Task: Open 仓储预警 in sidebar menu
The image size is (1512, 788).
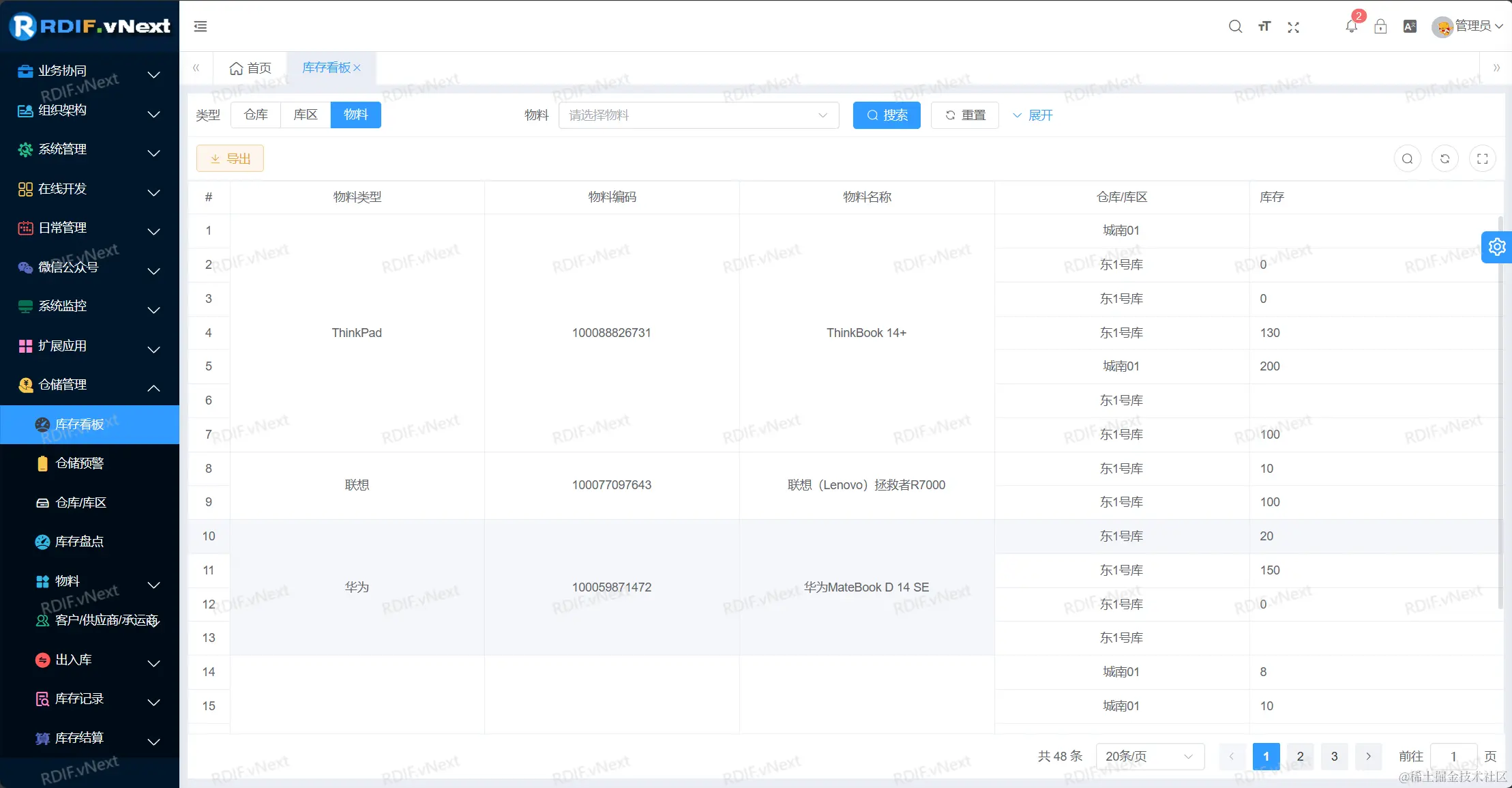Action: 80,463
